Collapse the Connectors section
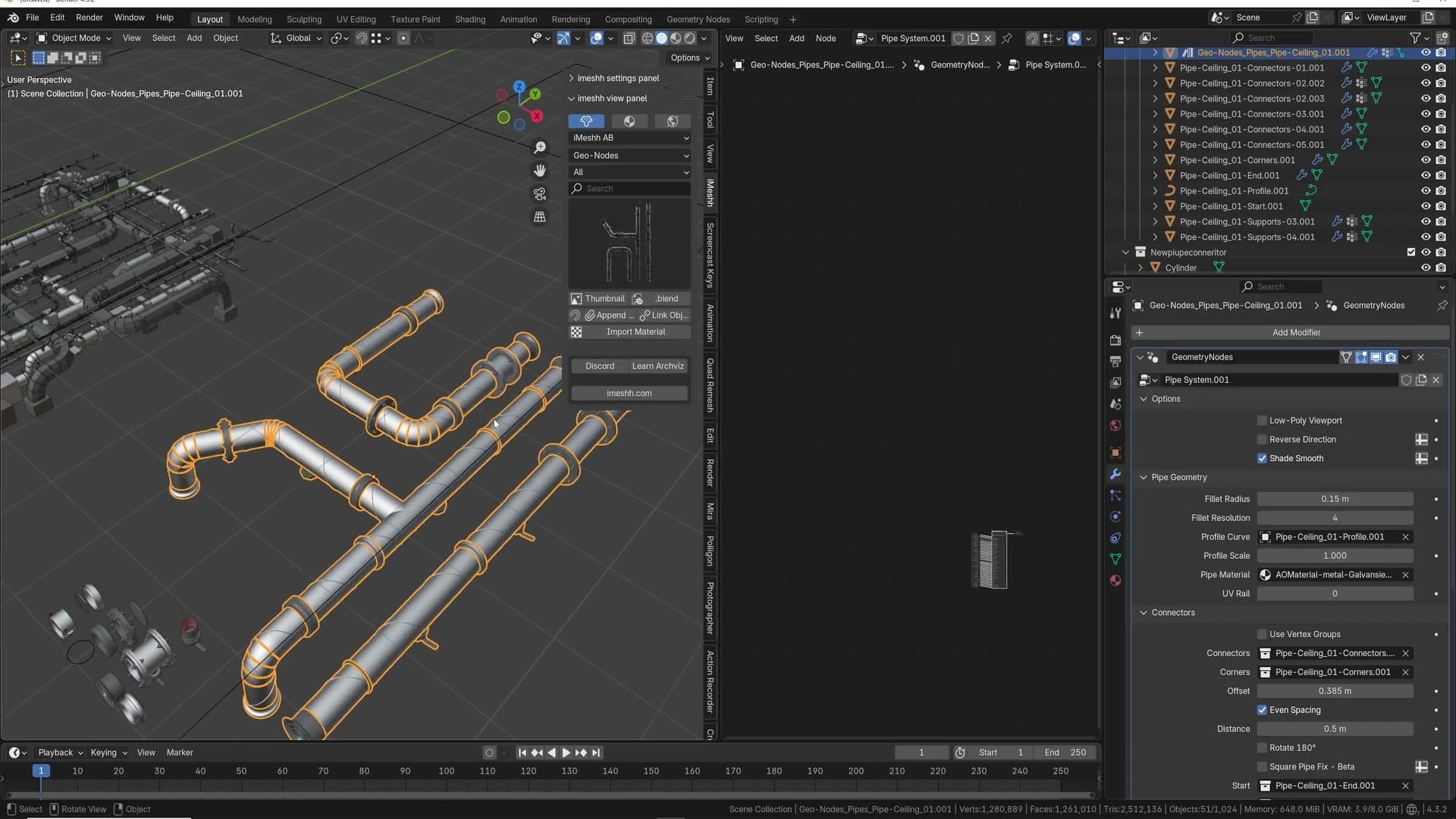Image resolution: width=1456 pixels, height=819 pixels. (1144, 613)
